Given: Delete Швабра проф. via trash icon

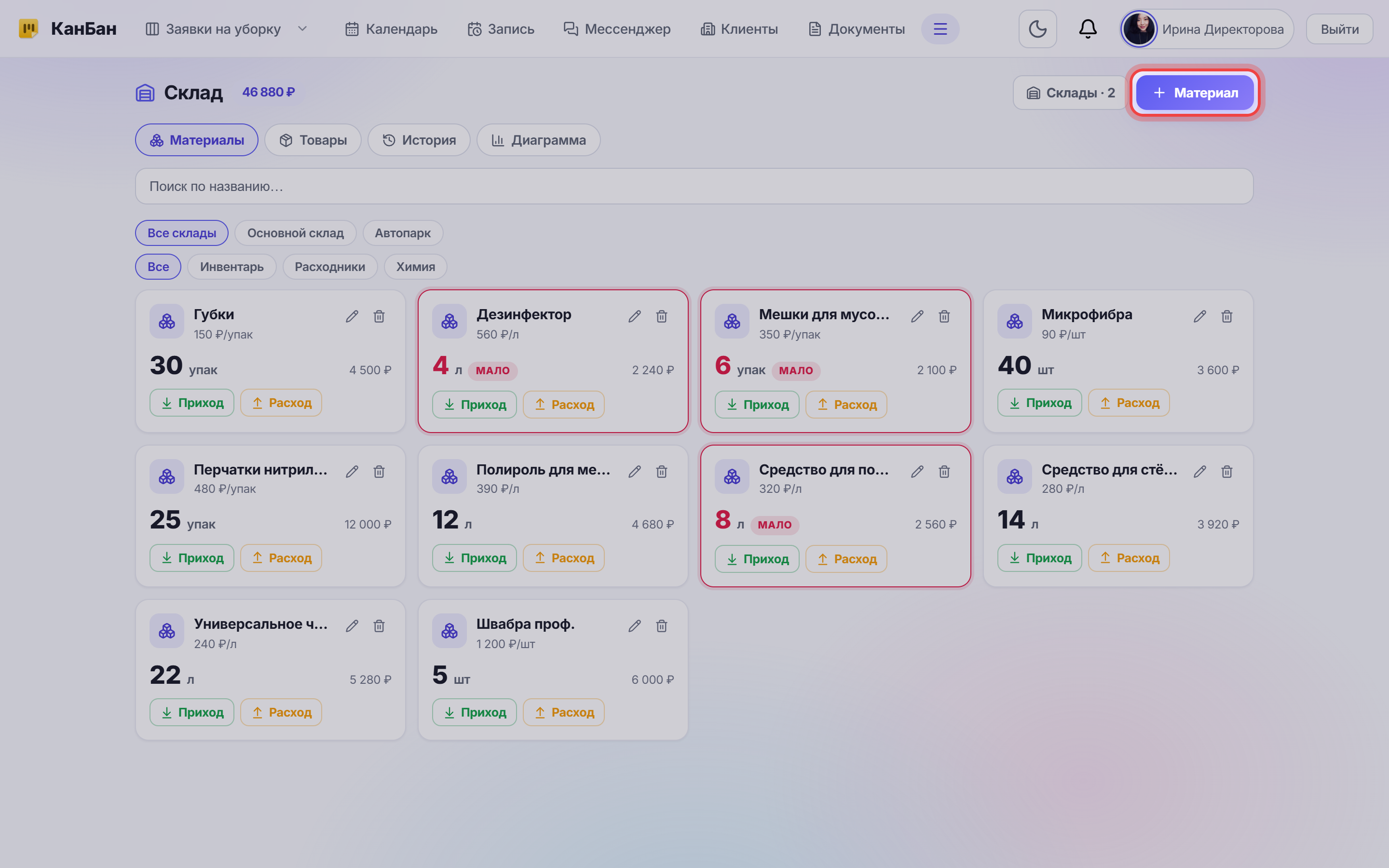Looking at the screenshot, I should (x=661, y=626).
